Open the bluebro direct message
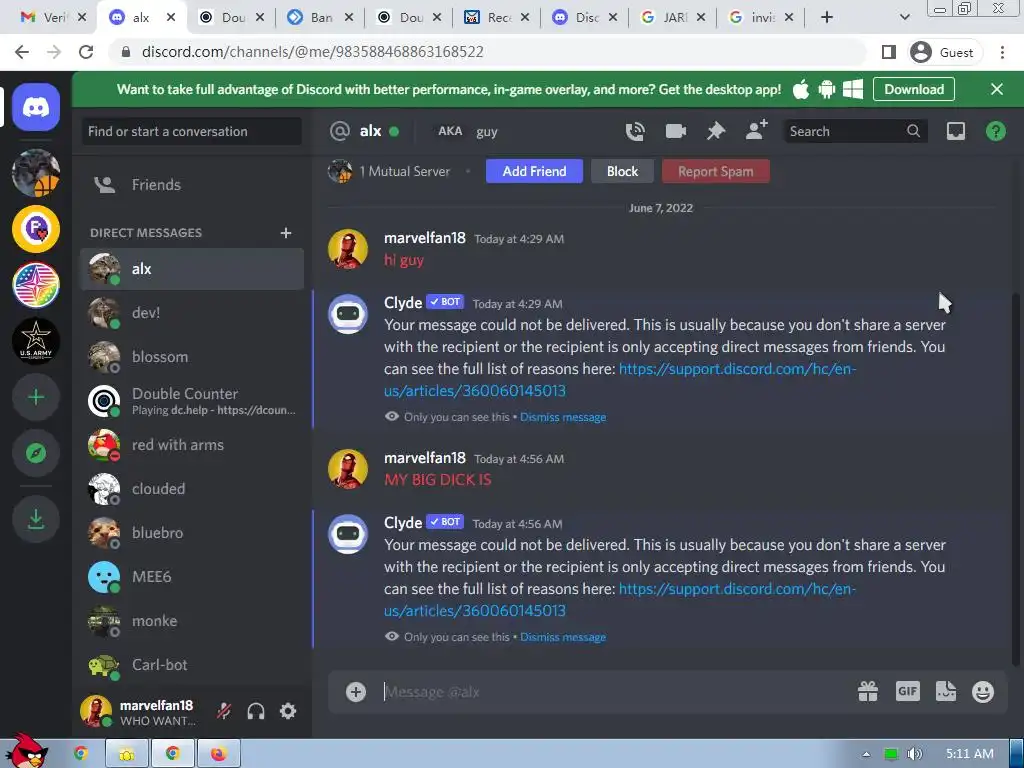This screenshot has height=768, width=1024. 192,533
